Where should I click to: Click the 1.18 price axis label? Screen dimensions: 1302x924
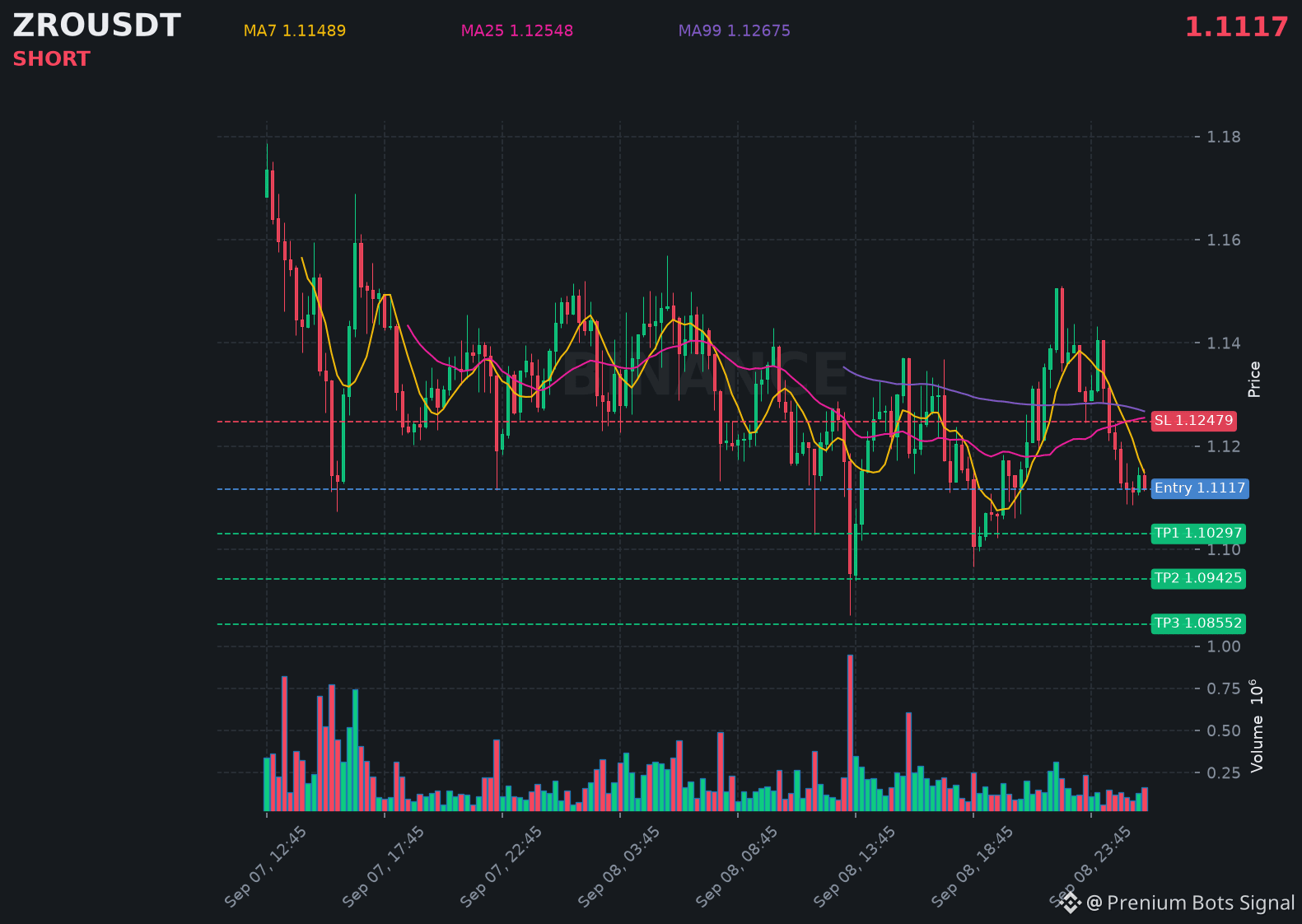click(1224, 137)
